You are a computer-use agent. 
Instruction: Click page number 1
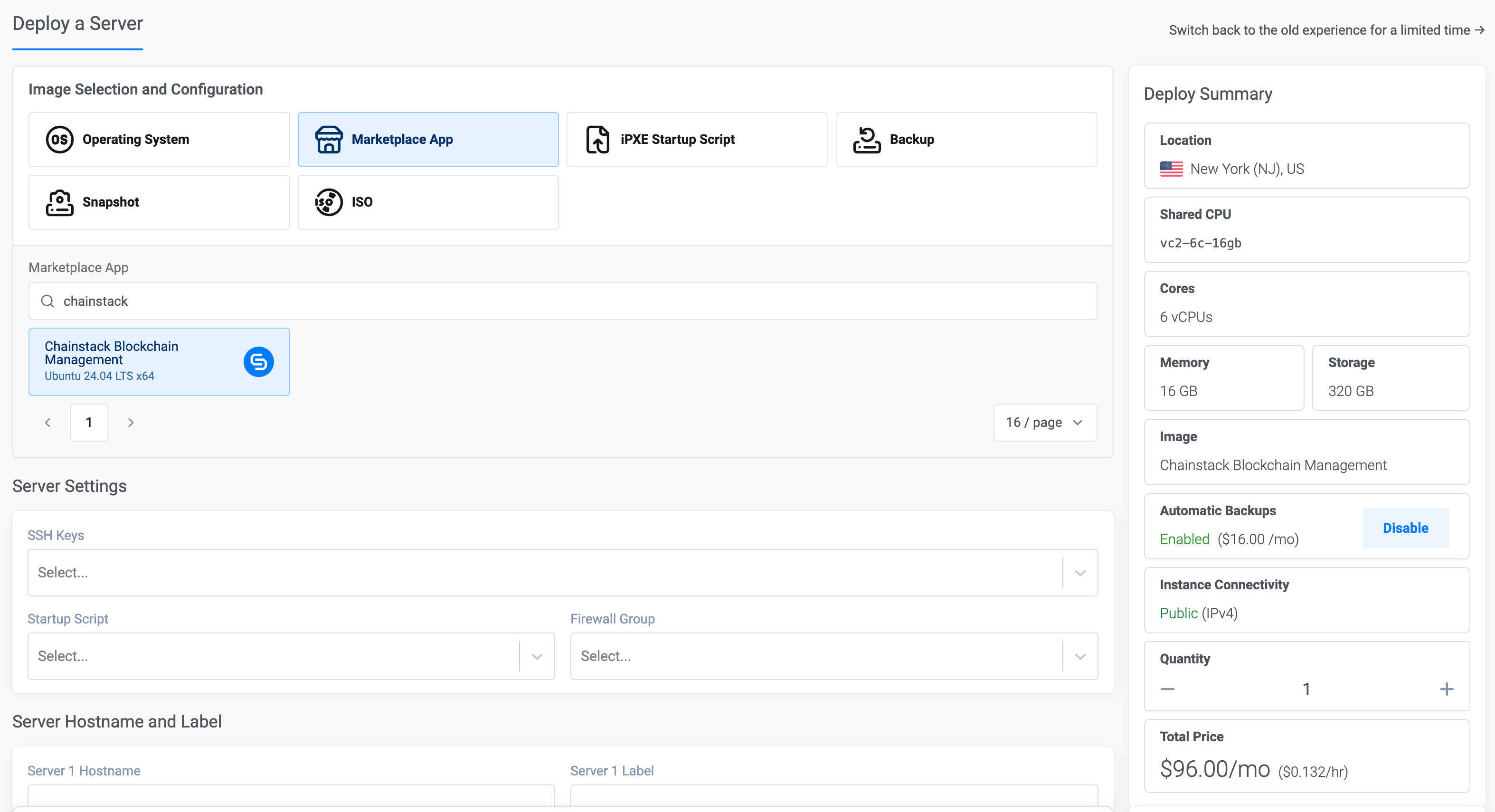pos(89,423)
